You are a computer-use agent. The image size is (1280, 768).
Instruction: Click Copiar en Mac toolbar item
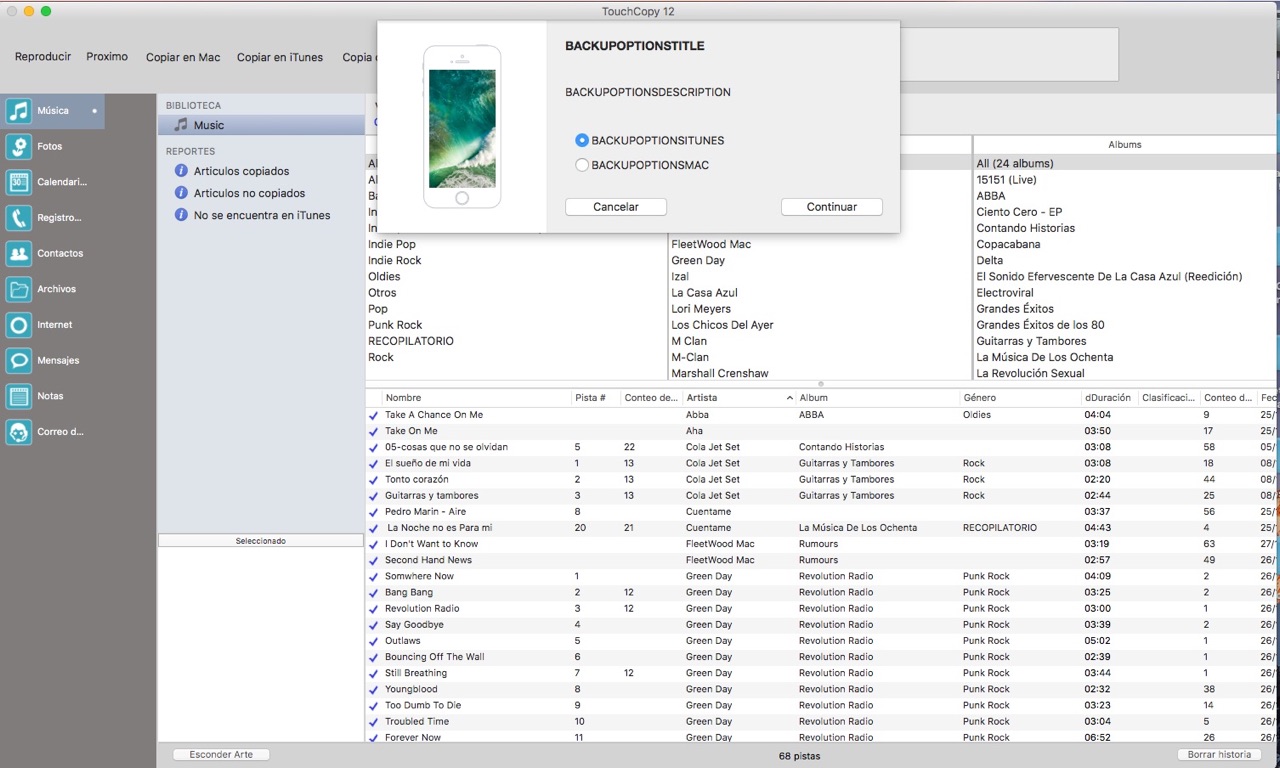point(183,58)
